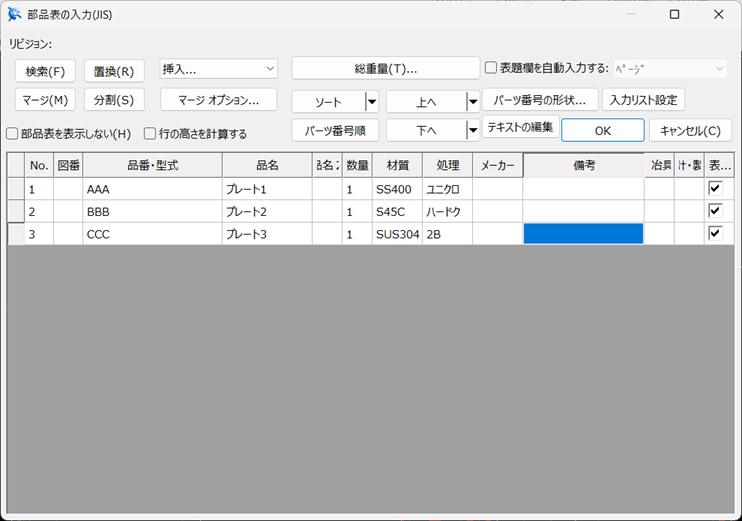This screenshot has height=521, width=742.
Task: Click the メーカー column header
Action: 497,165
